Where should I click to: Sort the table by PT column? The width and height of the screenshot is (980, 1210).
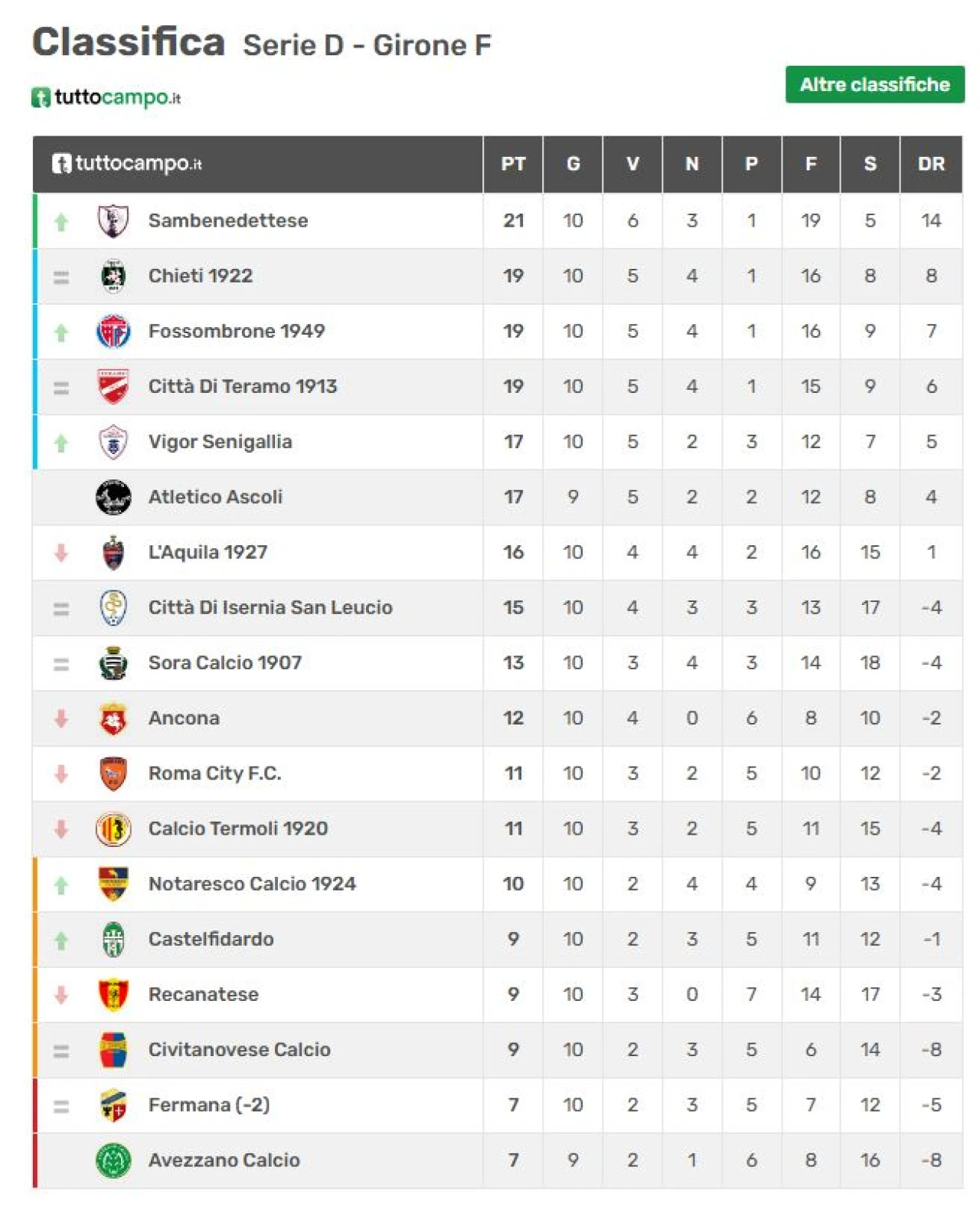[x=513, y=164]
